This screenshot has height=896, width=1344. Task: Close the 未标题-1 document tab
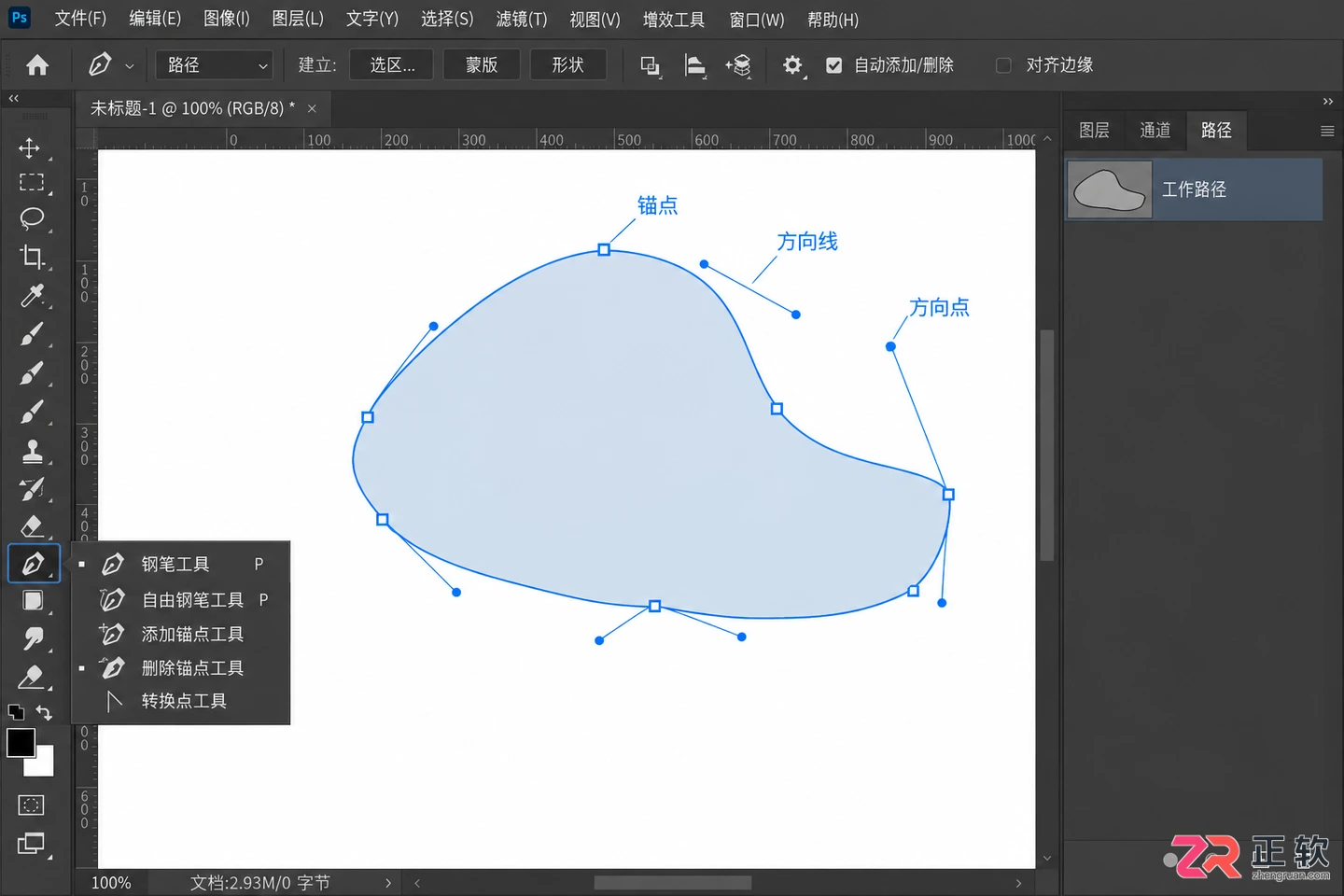point(312,109)
